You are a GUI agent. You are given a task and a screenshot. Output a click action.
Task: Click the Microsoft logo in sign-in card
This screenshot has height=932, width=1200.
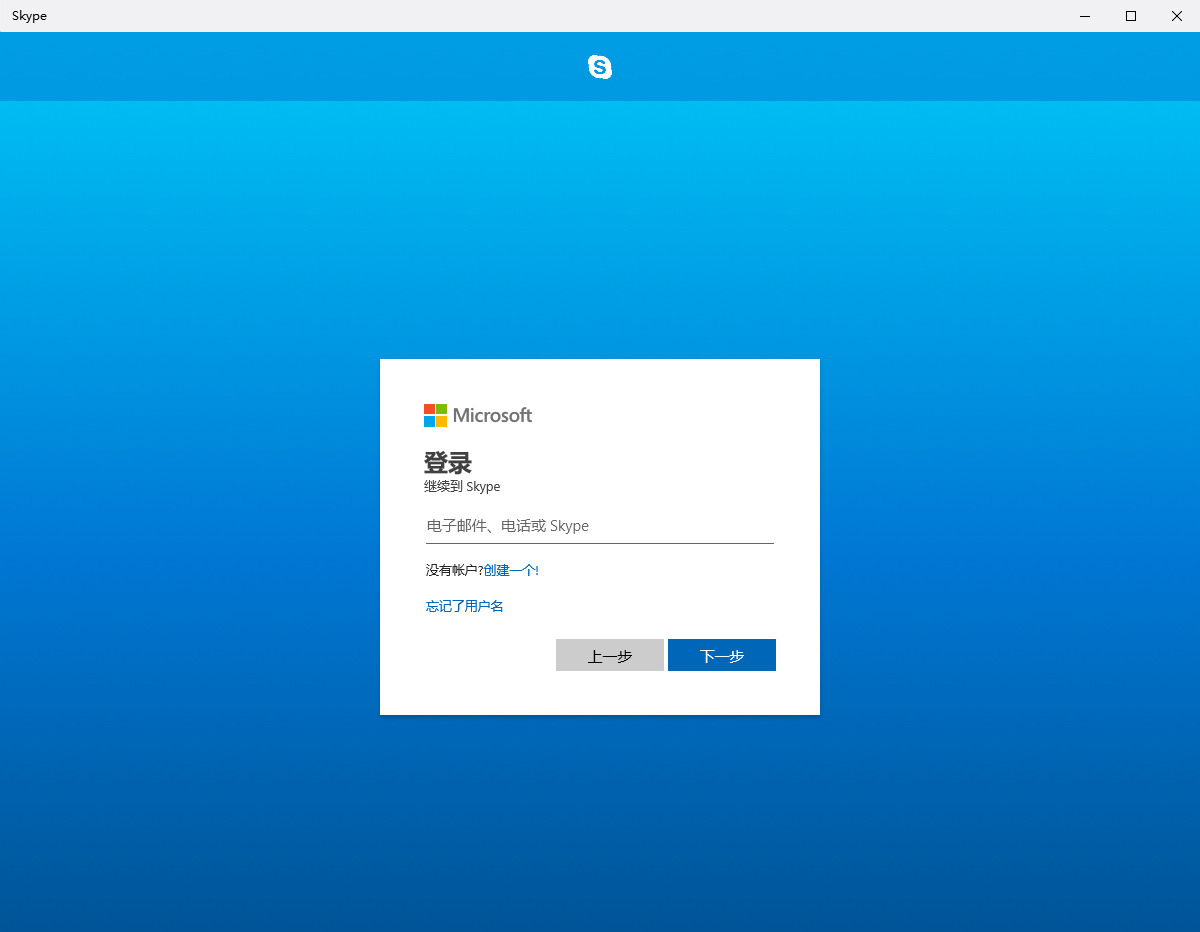click(x=478, y=415)
